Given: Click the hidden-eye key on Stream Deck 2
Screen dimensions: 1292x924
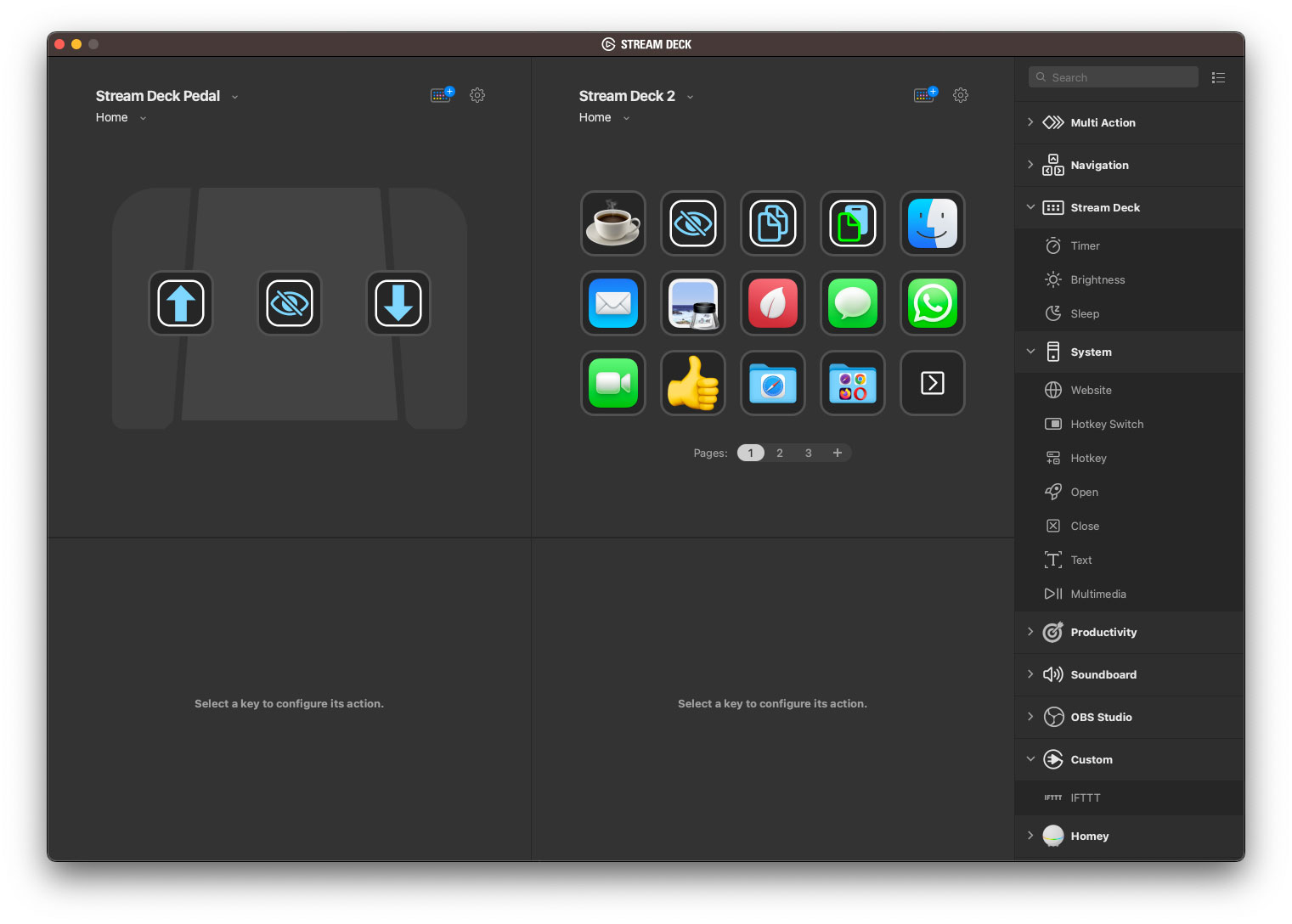Looking at the screenshot, I should point(693,223).
